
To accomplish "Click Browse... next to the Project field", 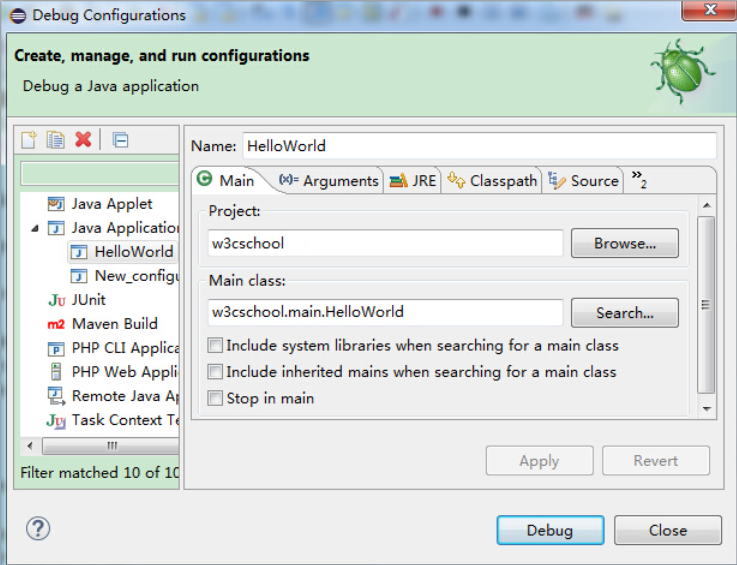I will (625, 243).
